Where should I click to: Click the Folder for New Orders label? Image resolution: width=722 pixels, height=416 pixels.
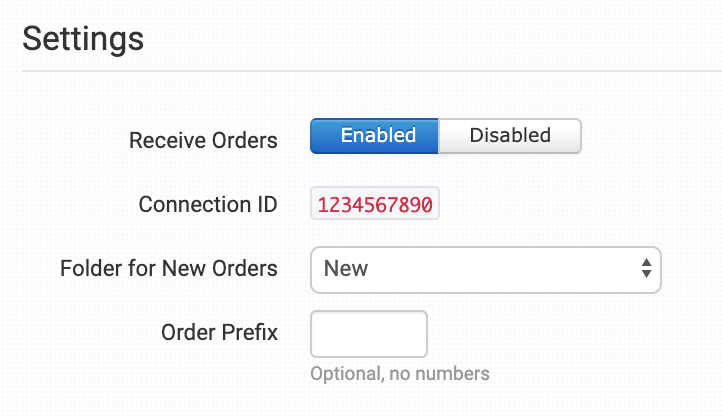pos(169,269)
